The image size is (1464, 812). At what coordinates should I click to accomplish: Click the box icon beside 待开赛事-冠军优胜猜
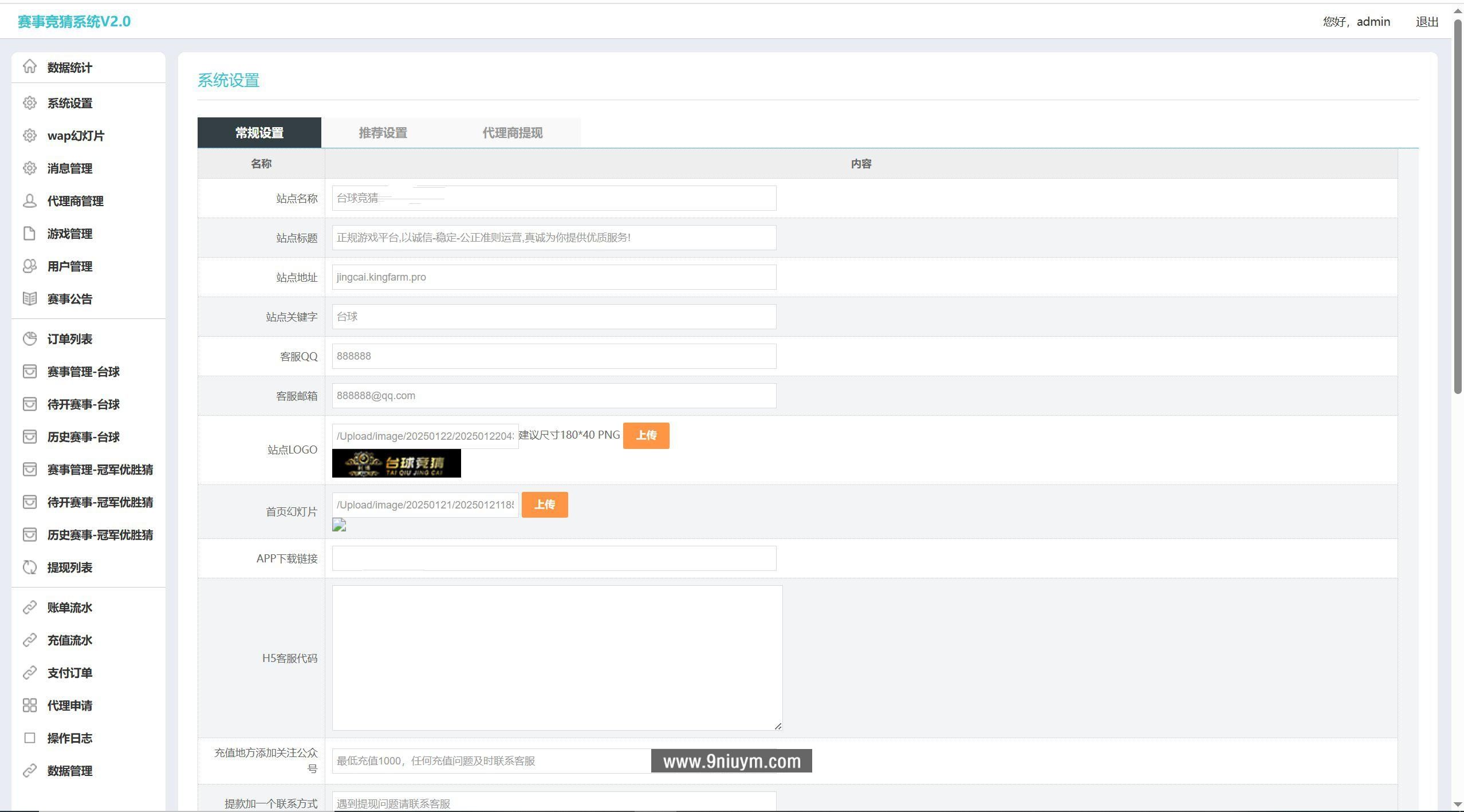pyautogui.click(x=30, y=502)
